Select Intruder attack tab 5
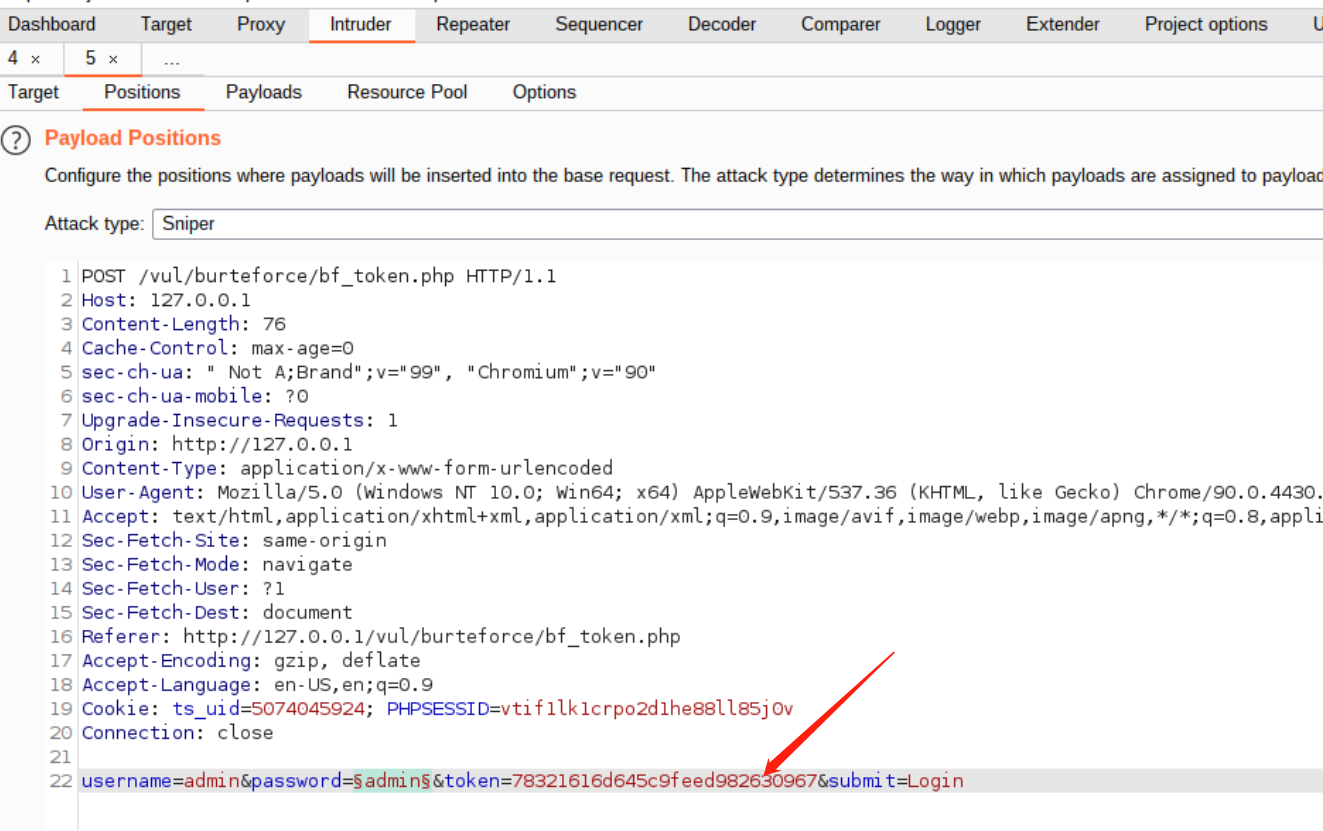Screen dimensions: 1323x831 [90, 59]
